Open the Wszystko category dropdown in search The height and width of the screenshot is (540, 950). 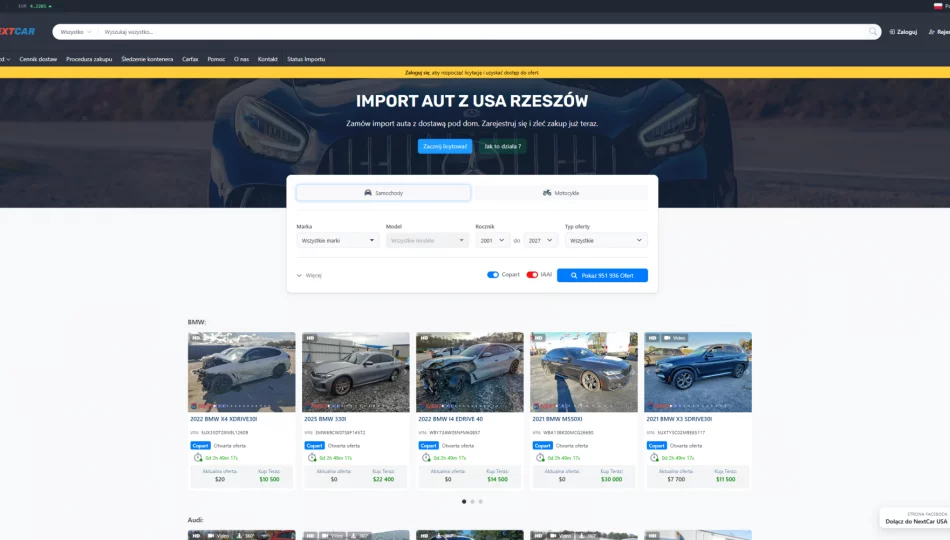coord(76,32)
